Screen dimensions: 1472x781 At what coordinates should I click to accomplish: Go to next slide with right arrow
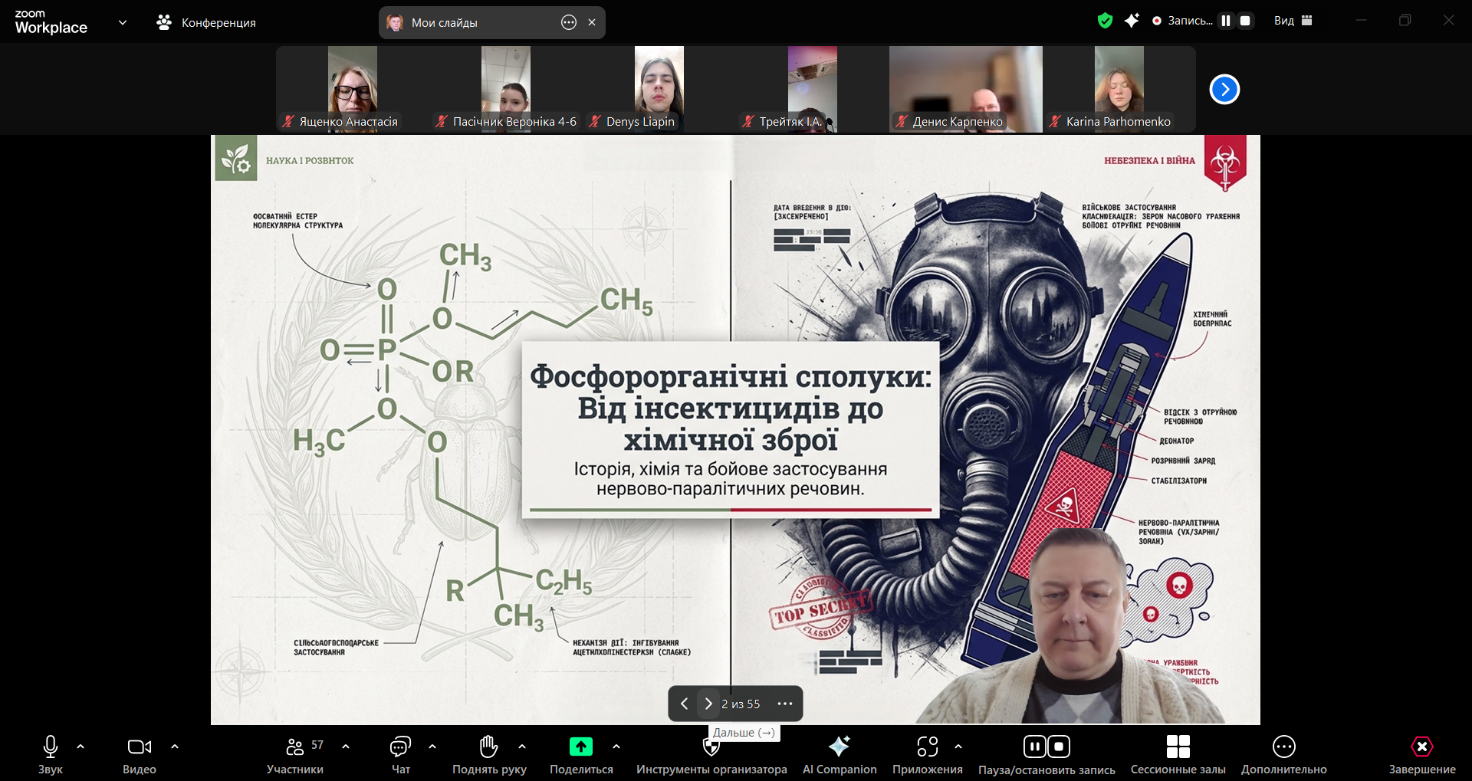pos(708,704)
